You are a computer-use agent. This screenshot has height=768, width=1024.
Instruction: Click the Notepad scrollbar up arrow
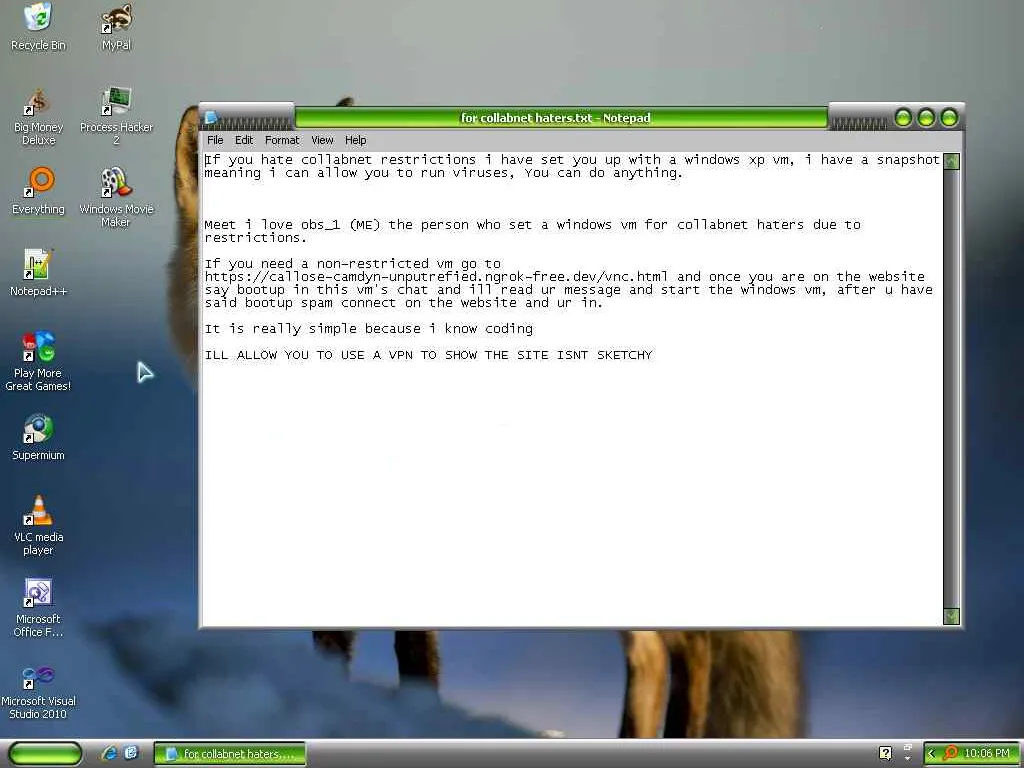(x=952, y=161)
